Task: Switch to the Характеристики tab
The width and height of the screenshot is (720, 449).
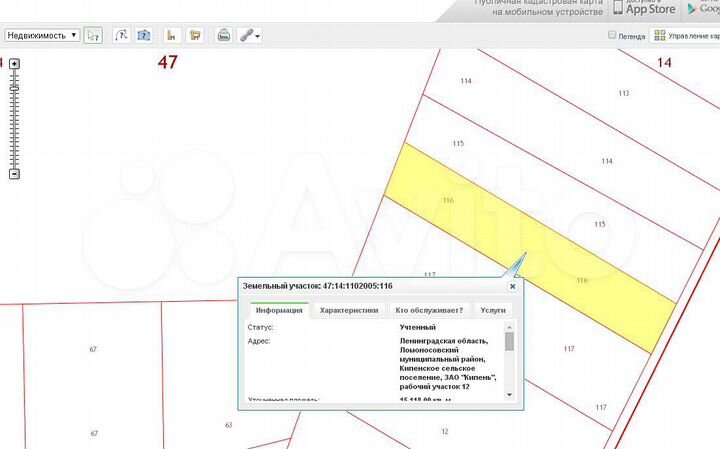Action: (349, 310)
